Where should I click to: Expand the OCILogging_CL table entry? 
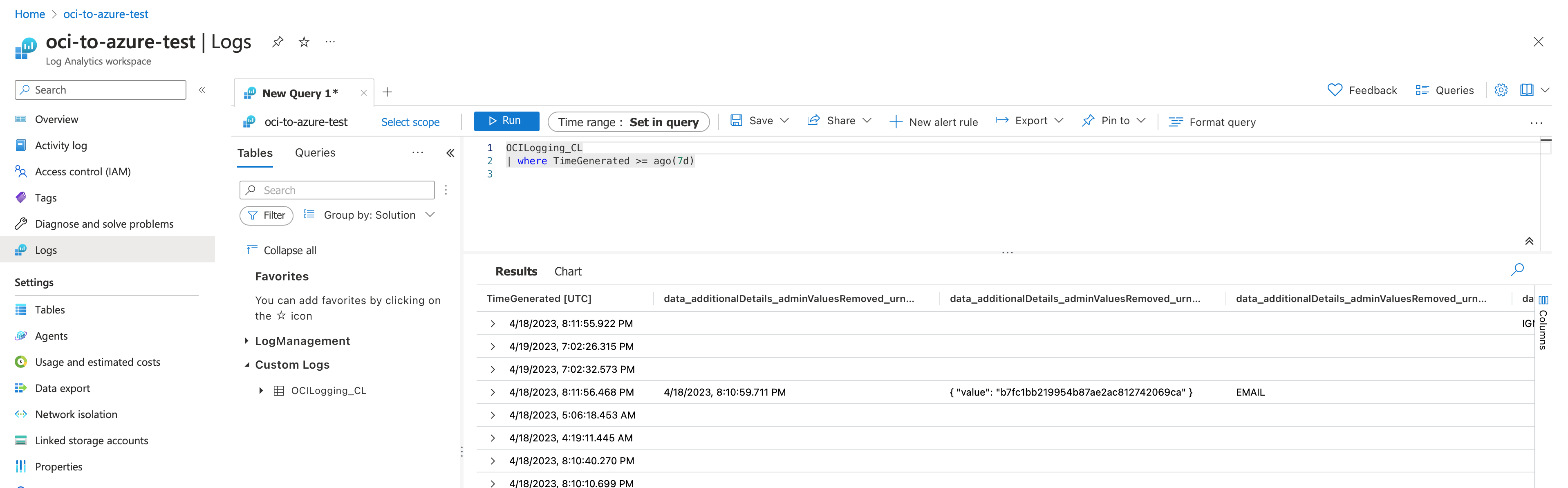[x=262, y=390]
